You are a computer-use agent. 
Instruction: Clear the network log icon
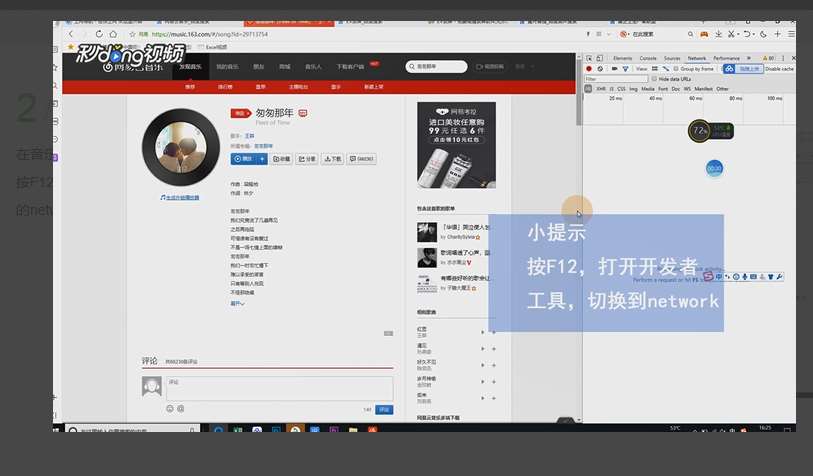(600, 68)
